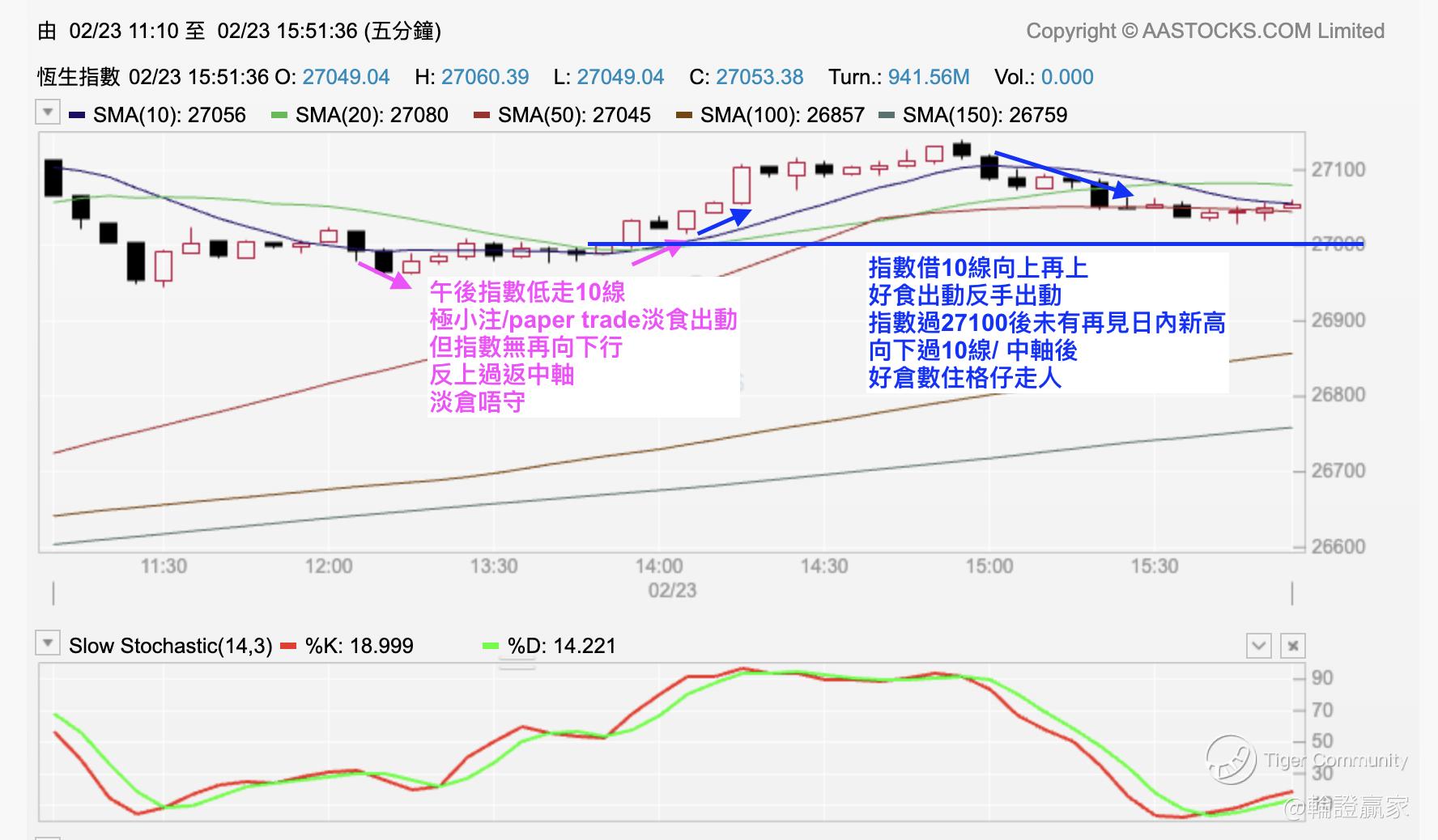The height and width of the screenshot is (840, 1438).
Task: Click the 26800 price axis label
Action: pyautogui.click(x=1338, y=395)
